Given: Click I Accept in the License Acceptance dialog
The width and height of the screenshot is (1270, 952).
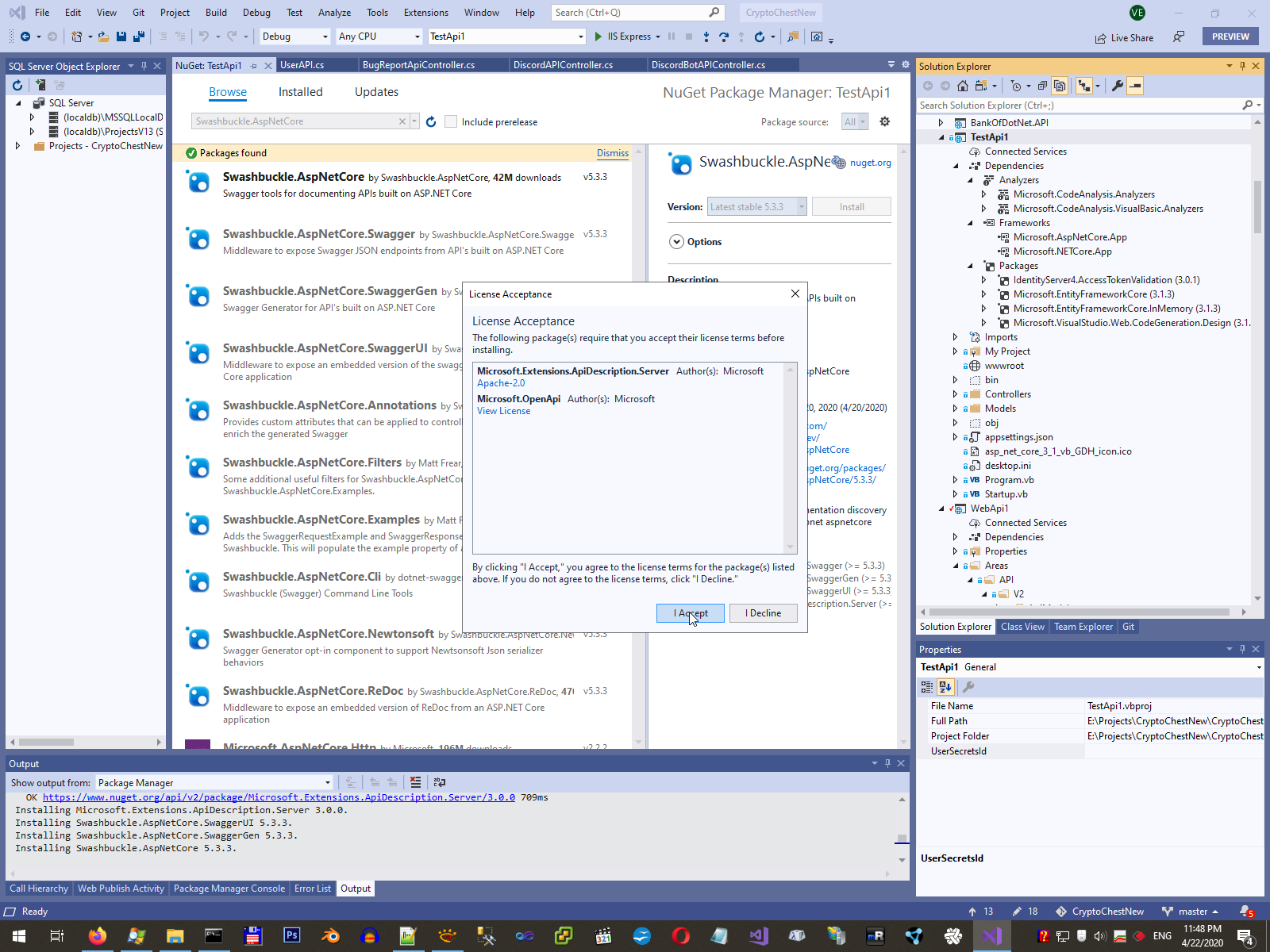Looking at the screenshot, I should click(690, 613).
